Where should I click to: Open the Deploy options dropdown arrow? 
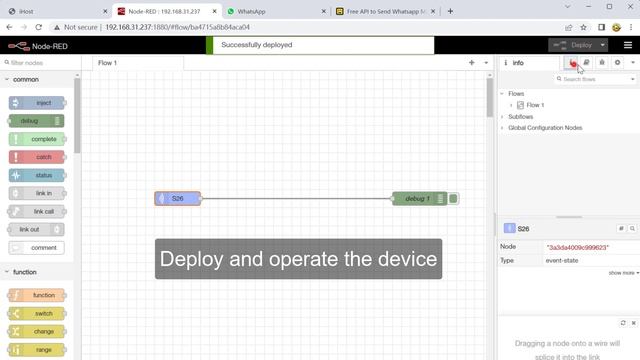tap(603, 45)
